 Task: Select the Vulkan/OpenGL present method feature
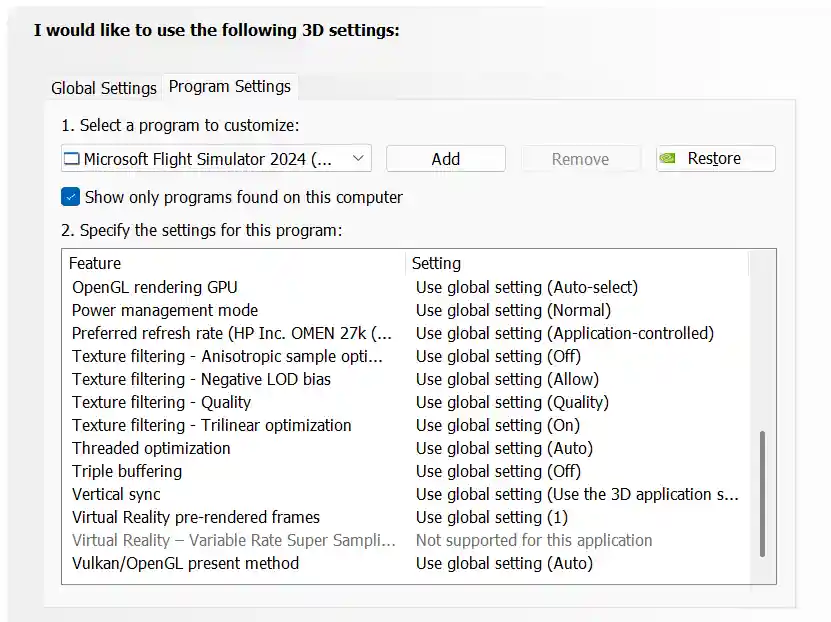(x=185, y=563)
